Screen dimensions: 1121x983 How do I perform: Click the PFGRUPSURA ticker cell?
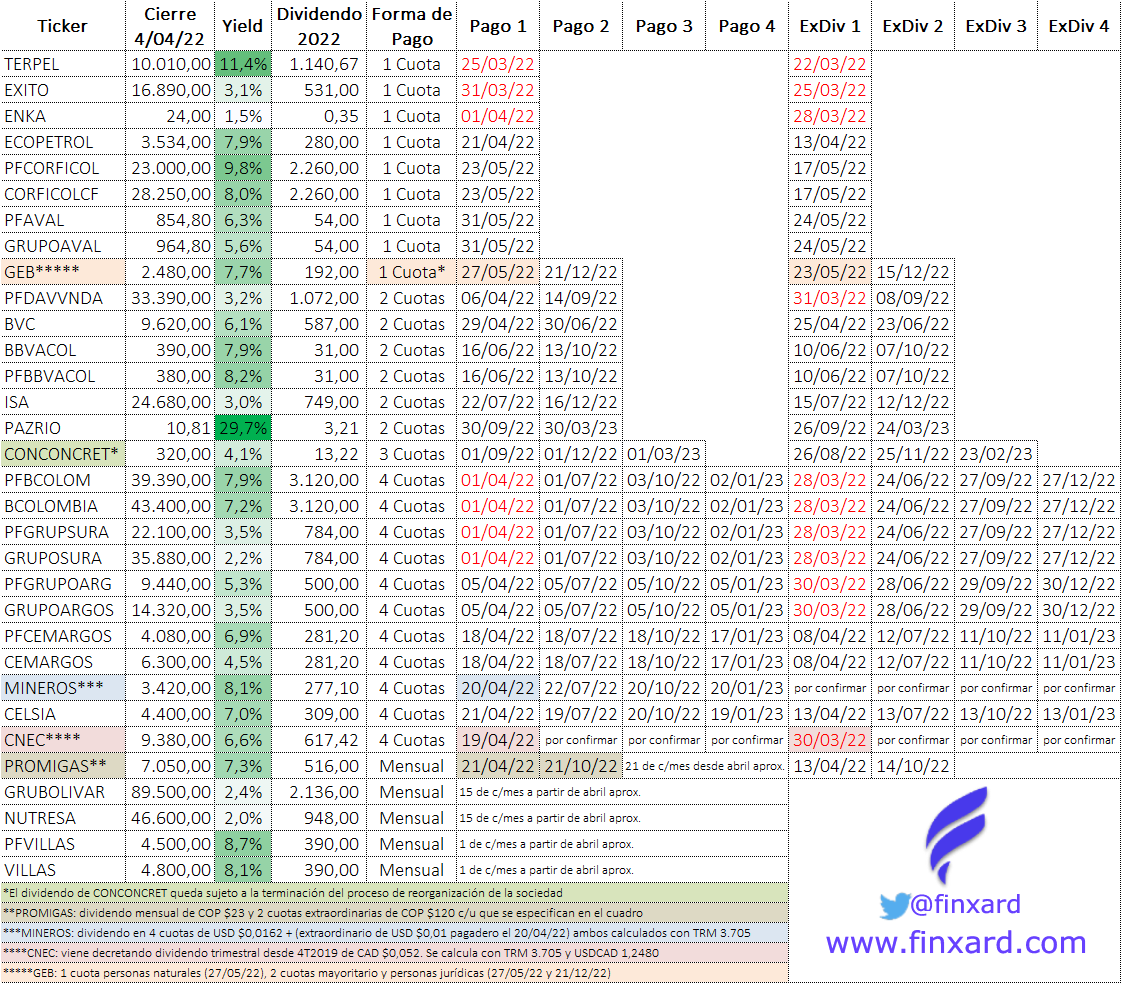(x=63, y=533)
